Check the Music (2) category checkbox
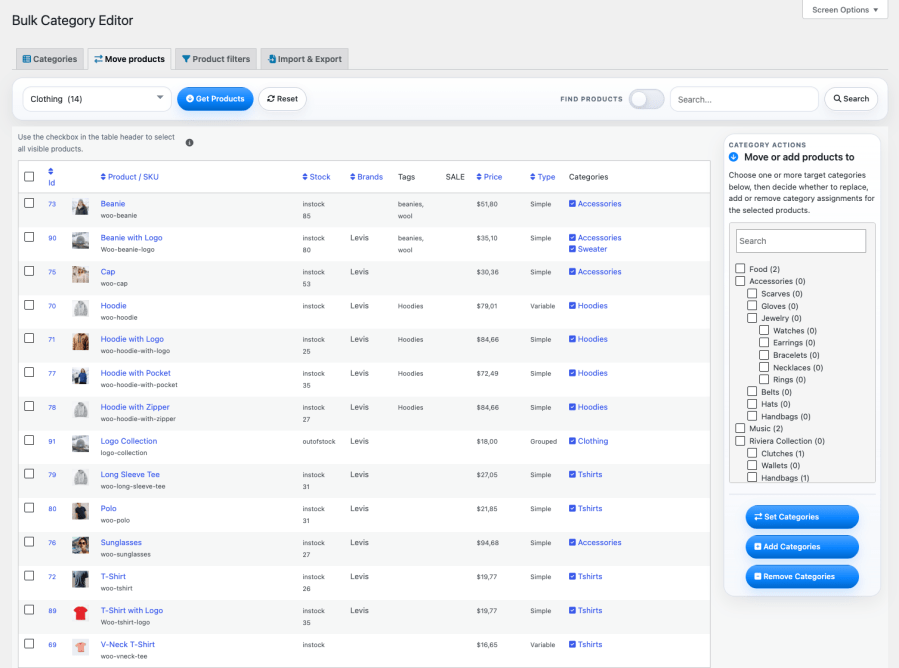The height and width of the screenshot is (668, 899). coord(740,428)
